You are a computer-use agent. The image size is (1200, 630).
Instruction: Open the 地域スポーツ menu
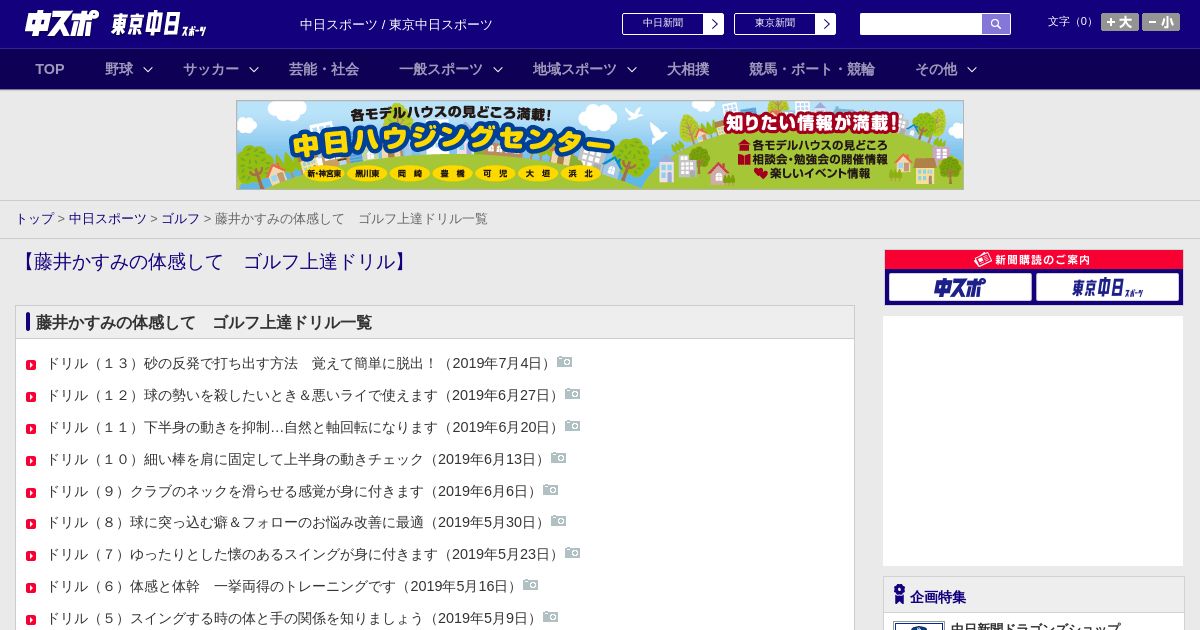575,69
